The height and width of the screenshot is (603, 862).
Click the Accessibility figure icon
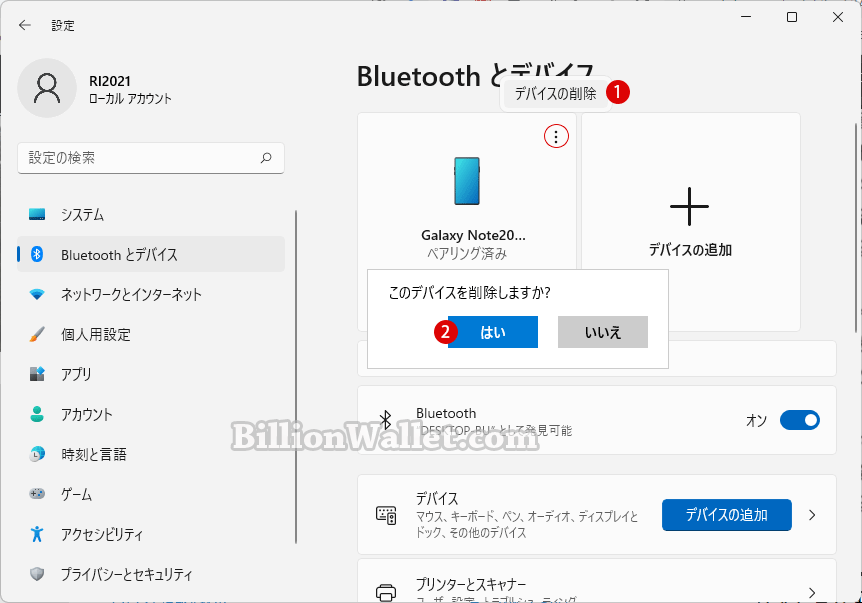tap(37, 534)
